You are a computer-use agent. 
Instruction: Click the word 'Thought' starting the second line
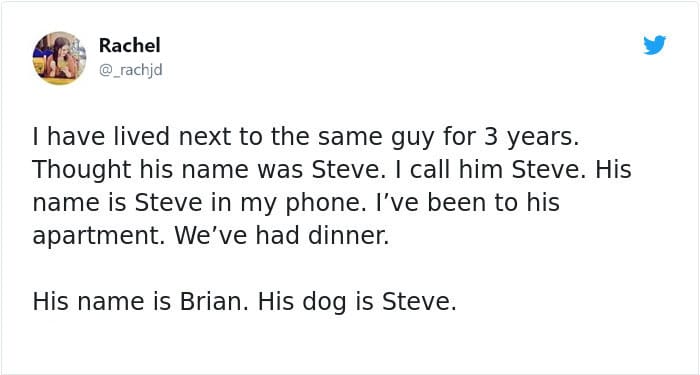[x=82, y=171]
